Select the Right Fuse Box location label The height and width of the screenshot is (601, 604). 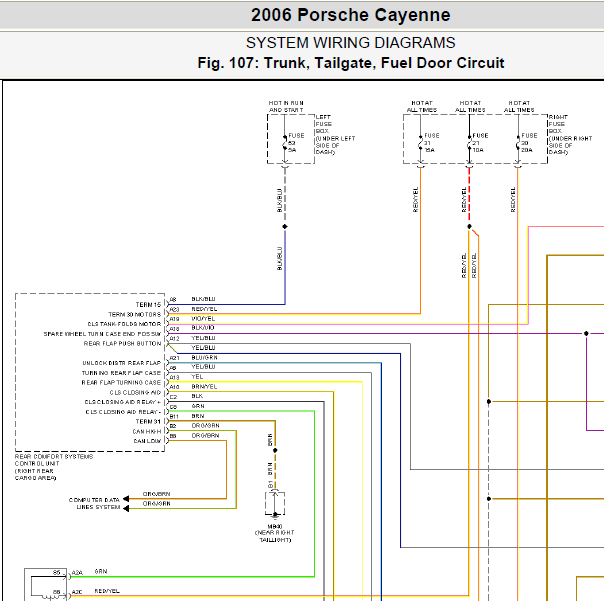(x=570, y=134)
